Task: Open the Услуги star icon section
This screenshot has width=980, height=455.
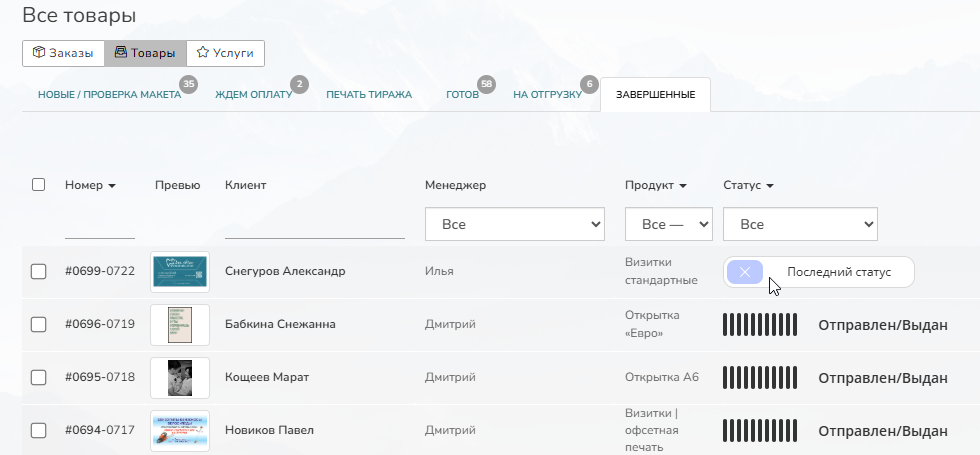Action: pyautogui.click(x=225, y=53)
